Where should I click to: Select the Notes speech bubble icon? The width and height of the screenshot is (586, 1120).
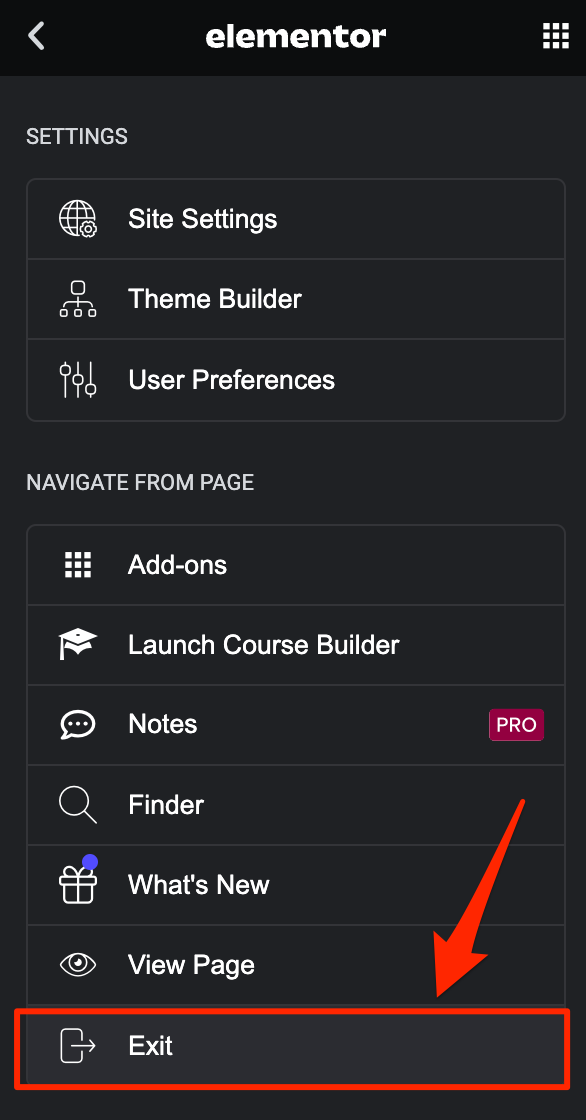pyautogui.click(x=78, y=724)
